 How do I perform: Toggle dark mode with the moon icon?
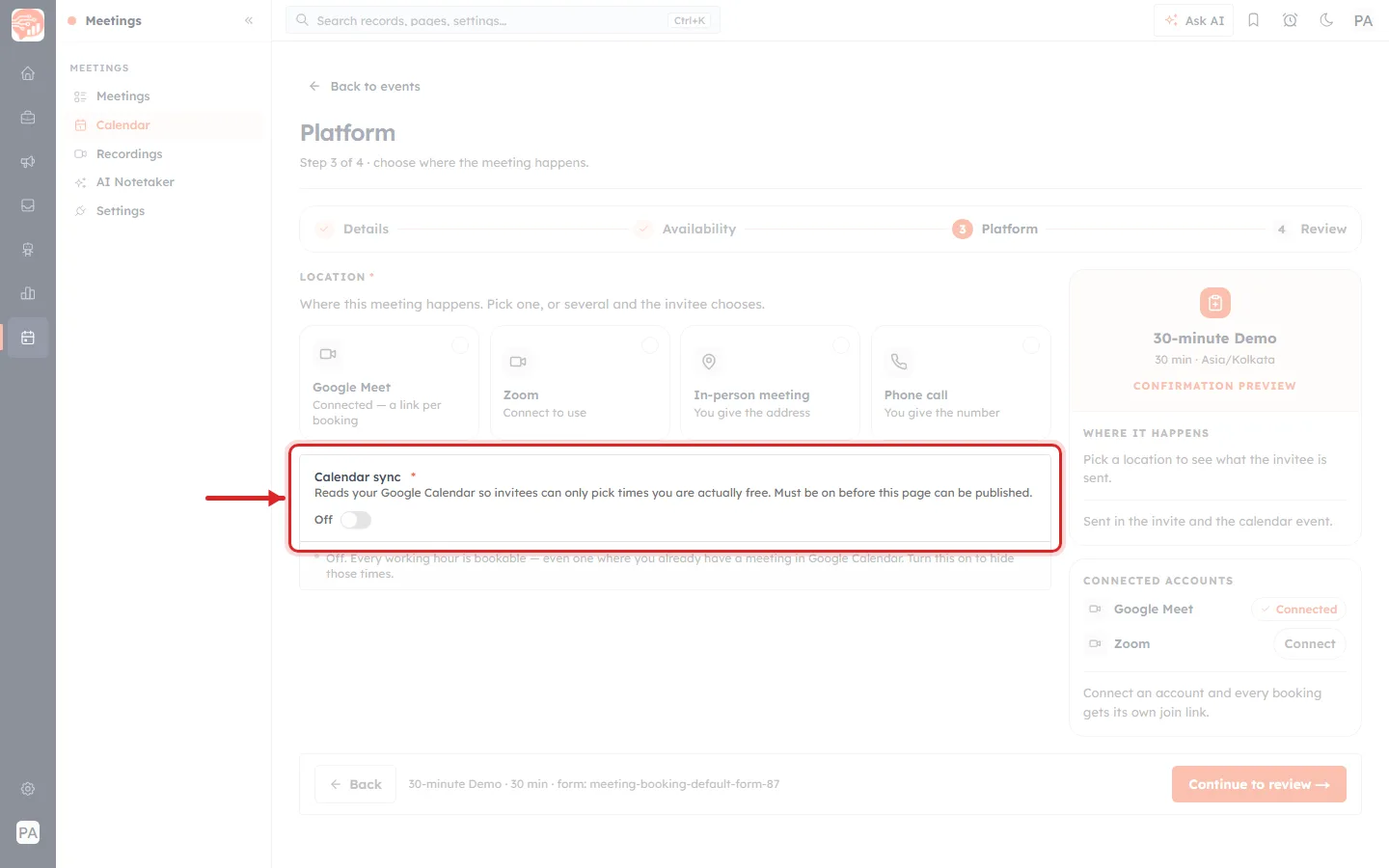pyautogui.click(x=1326, y=20)
